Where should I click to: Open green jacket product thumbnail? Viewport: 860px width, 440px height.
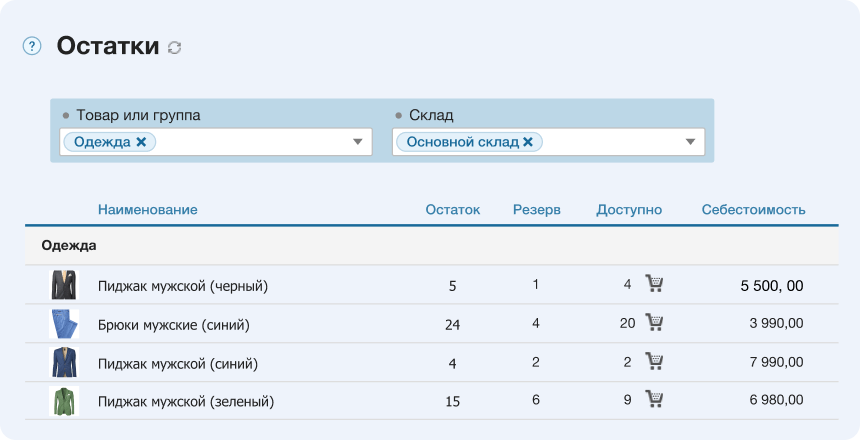tap(64, 401)
